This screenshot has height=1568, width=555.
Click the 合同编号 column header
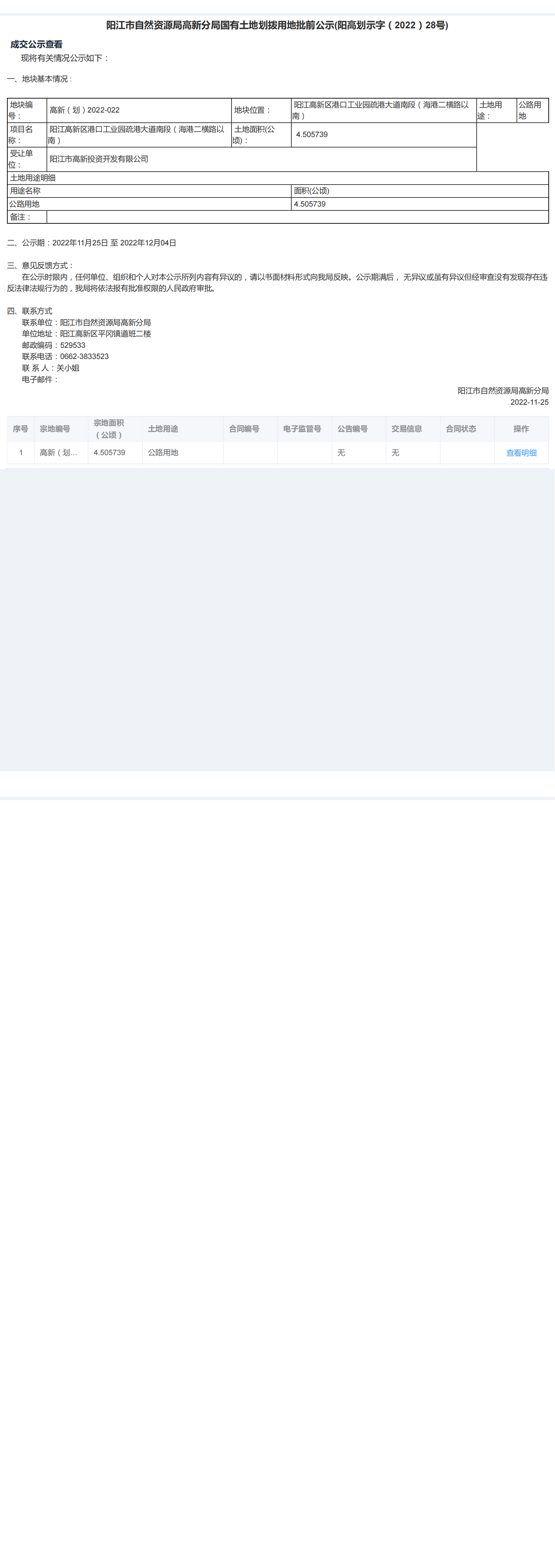tap(250, 429)
